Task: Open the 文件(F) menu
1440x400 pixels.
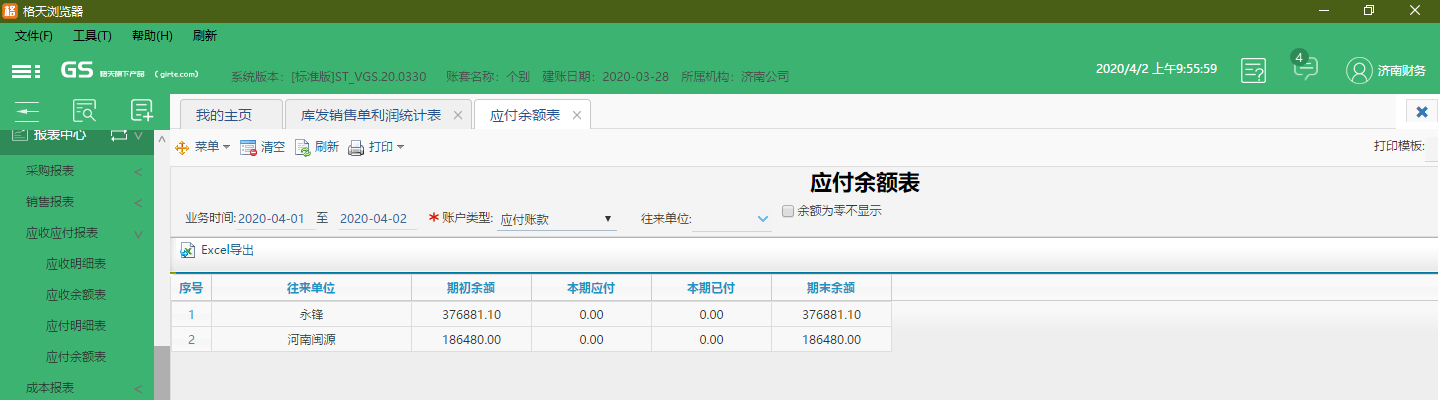Action: pos(34,35)
